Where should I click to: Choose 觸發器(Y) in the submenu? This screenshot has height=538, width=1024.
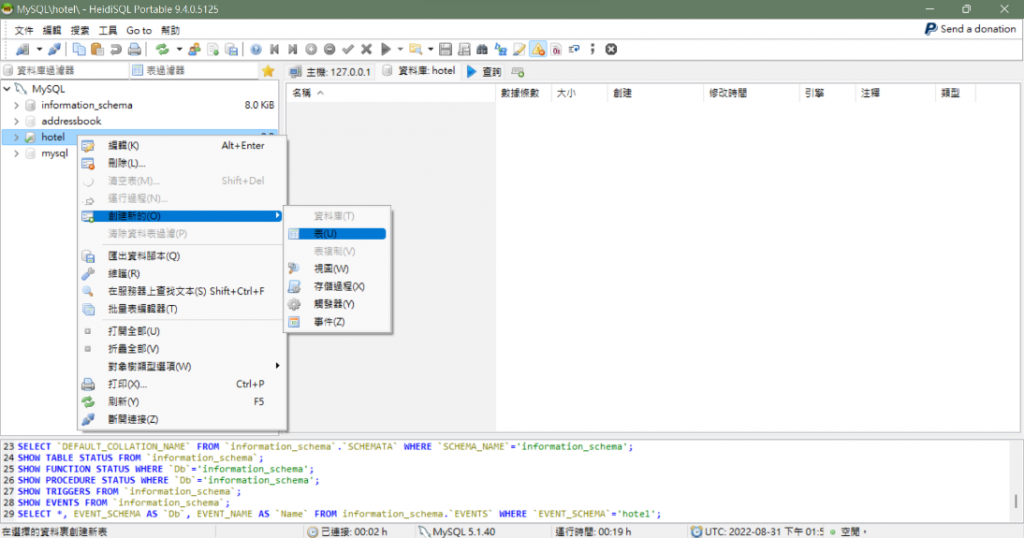pyautogui.click(x=337, y=304)
